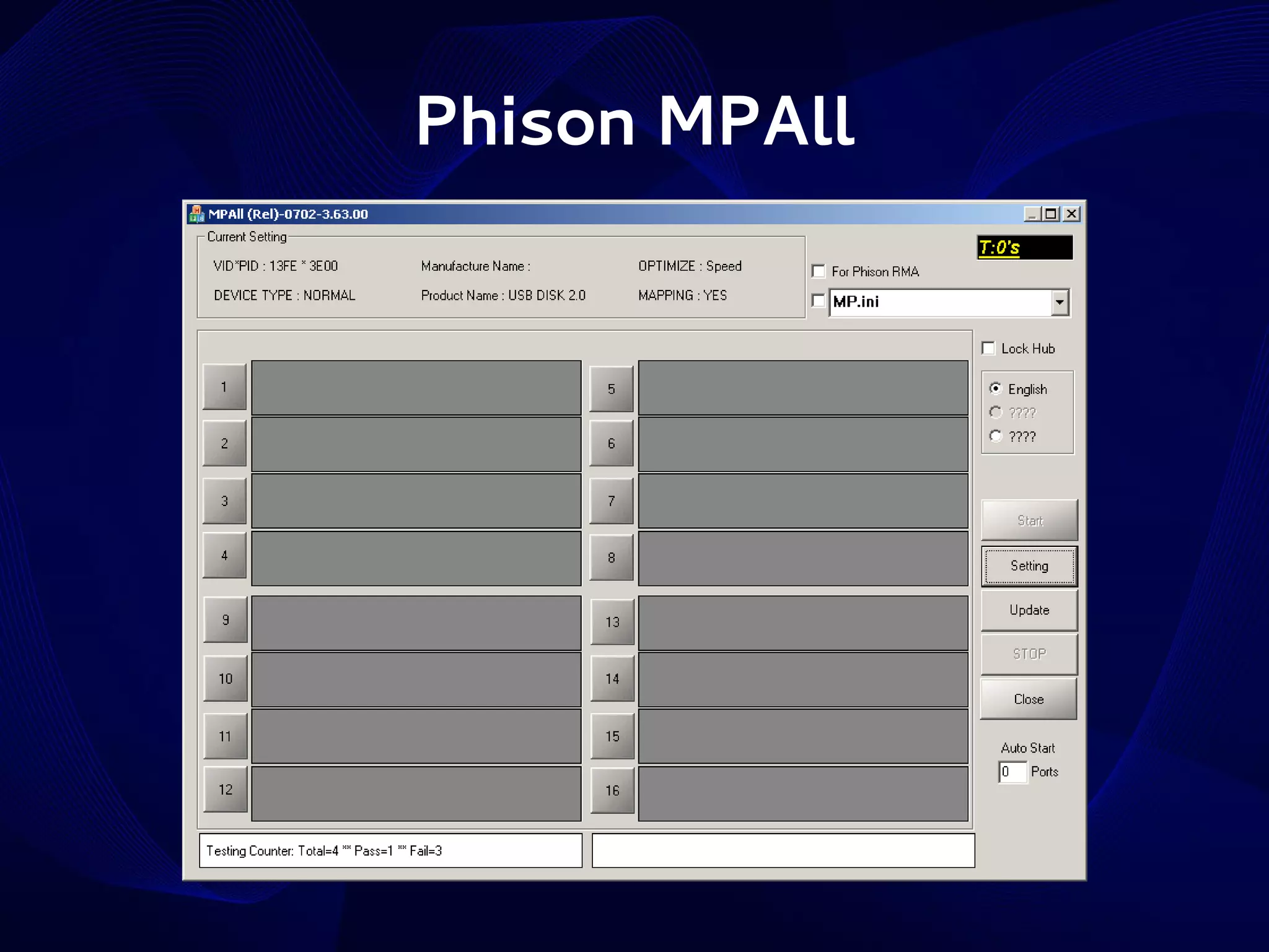Screen dimensions: 1269x952
Task: Minimize the MPAll window
Action: pos(1032,214)
